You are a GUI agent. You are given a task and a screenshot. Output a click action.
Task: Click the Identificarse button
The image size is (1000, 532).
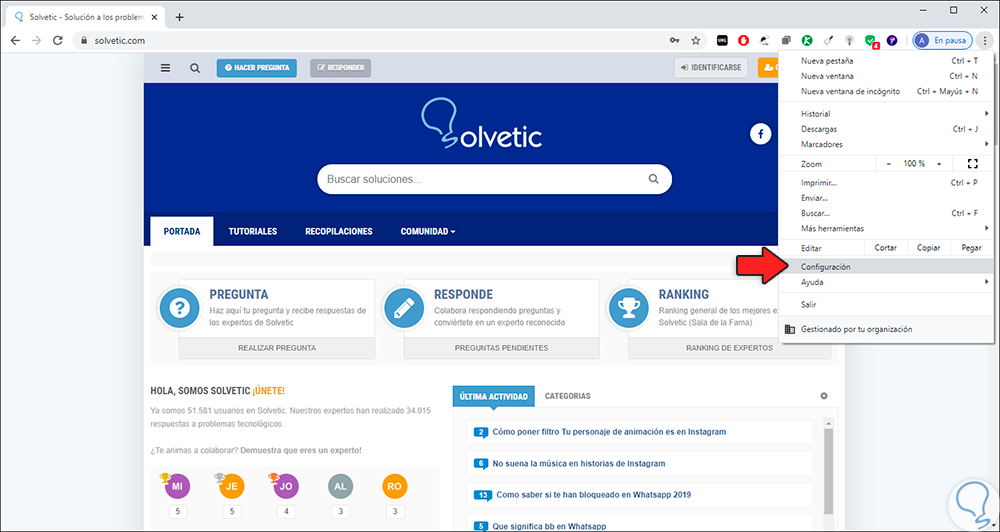point(711,68)
